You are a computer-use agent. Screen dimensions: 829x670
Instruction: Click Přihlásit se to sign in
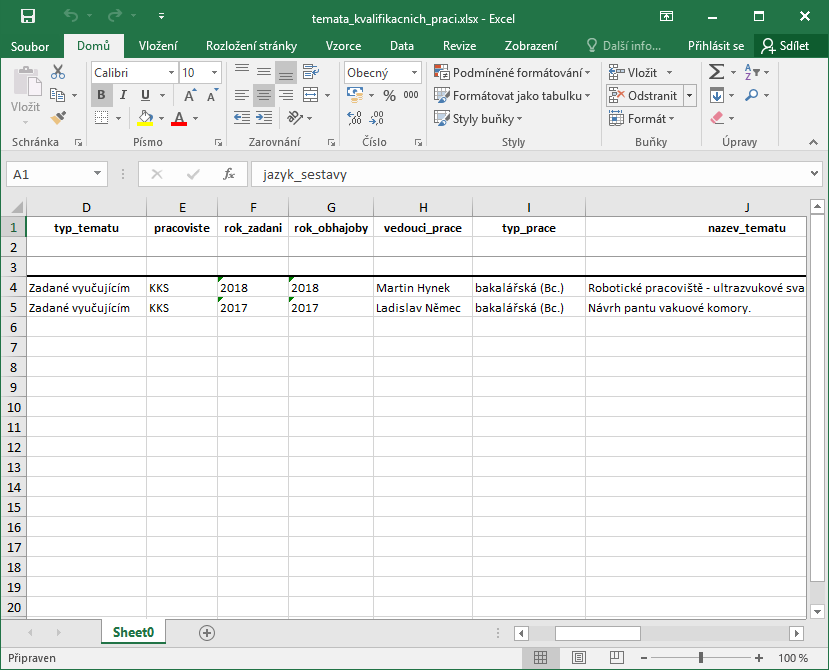click(x=716, y=46)
